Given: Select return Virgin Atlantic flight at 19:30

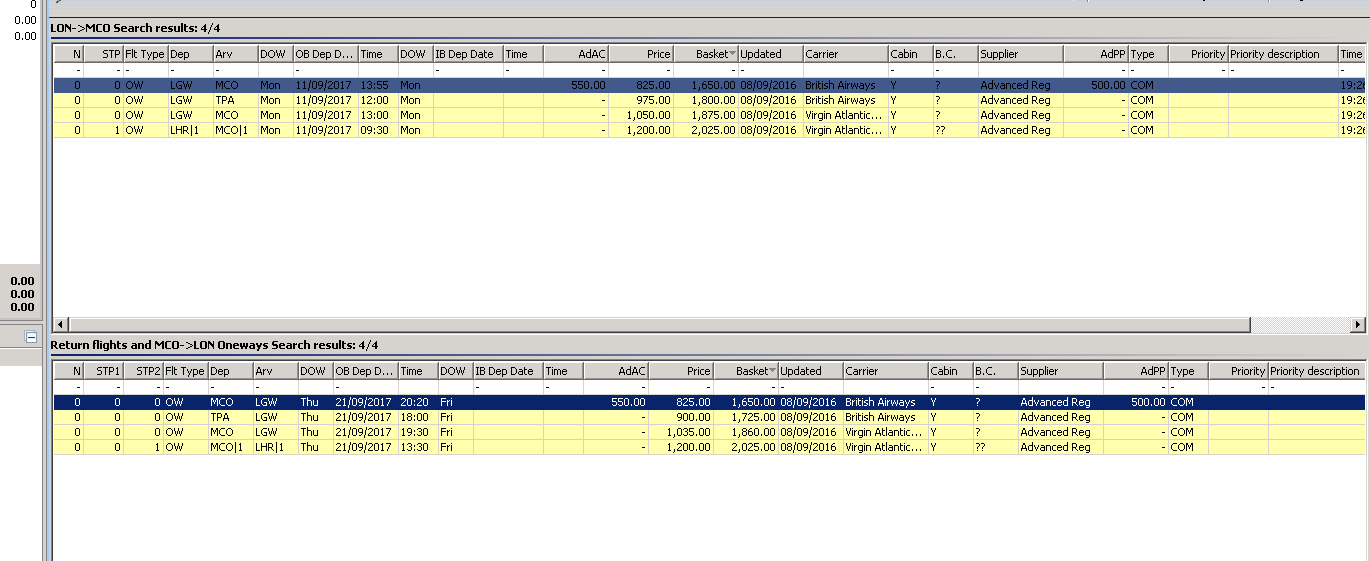Looking at the screenshot, I should pyautogui.click(x=710, y=432).
